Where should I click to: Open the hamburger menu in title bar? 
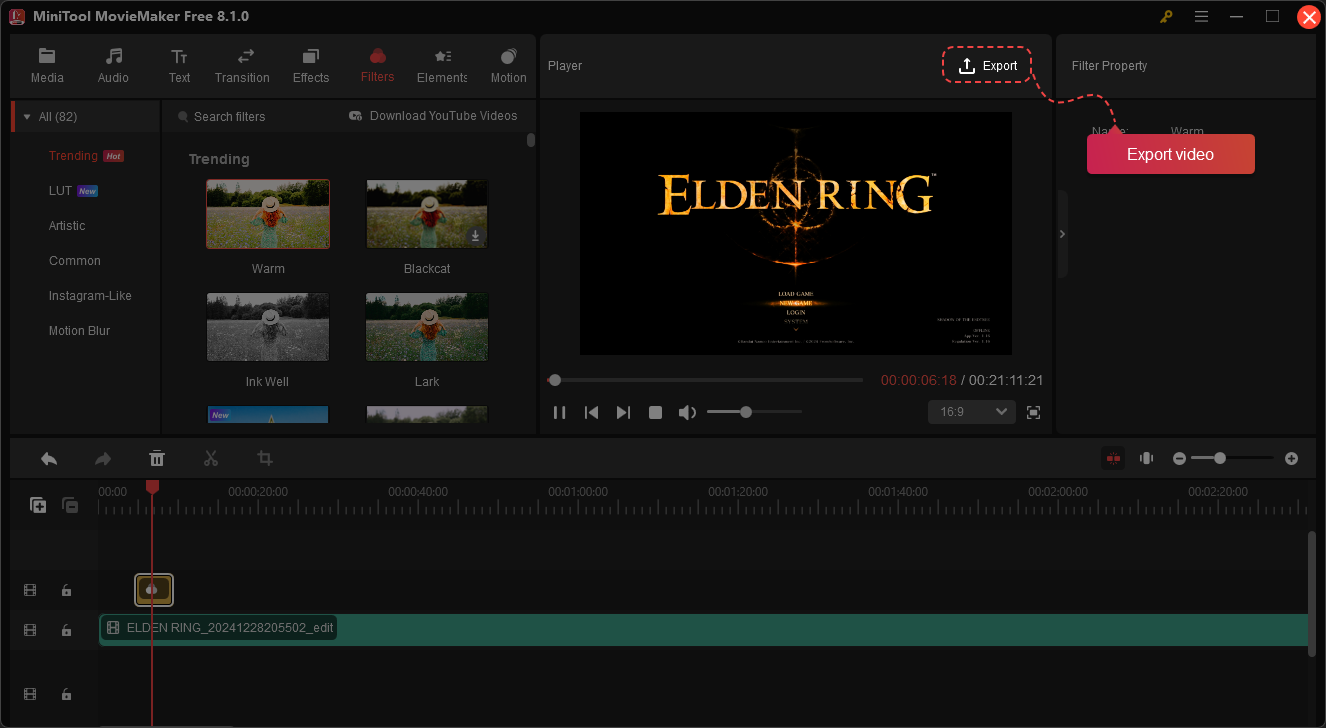tap(1201, 17)
